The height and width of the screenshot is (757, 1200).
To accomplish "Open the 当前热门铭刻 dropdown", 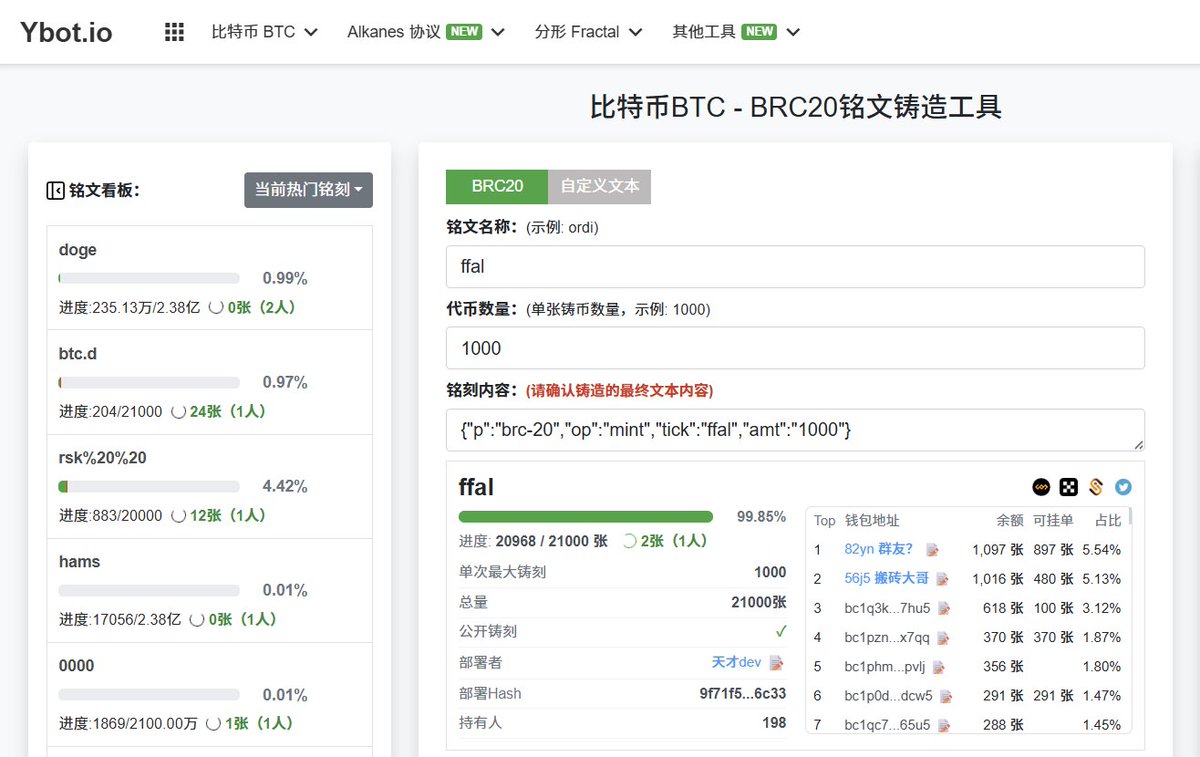I will pos(308,190).
